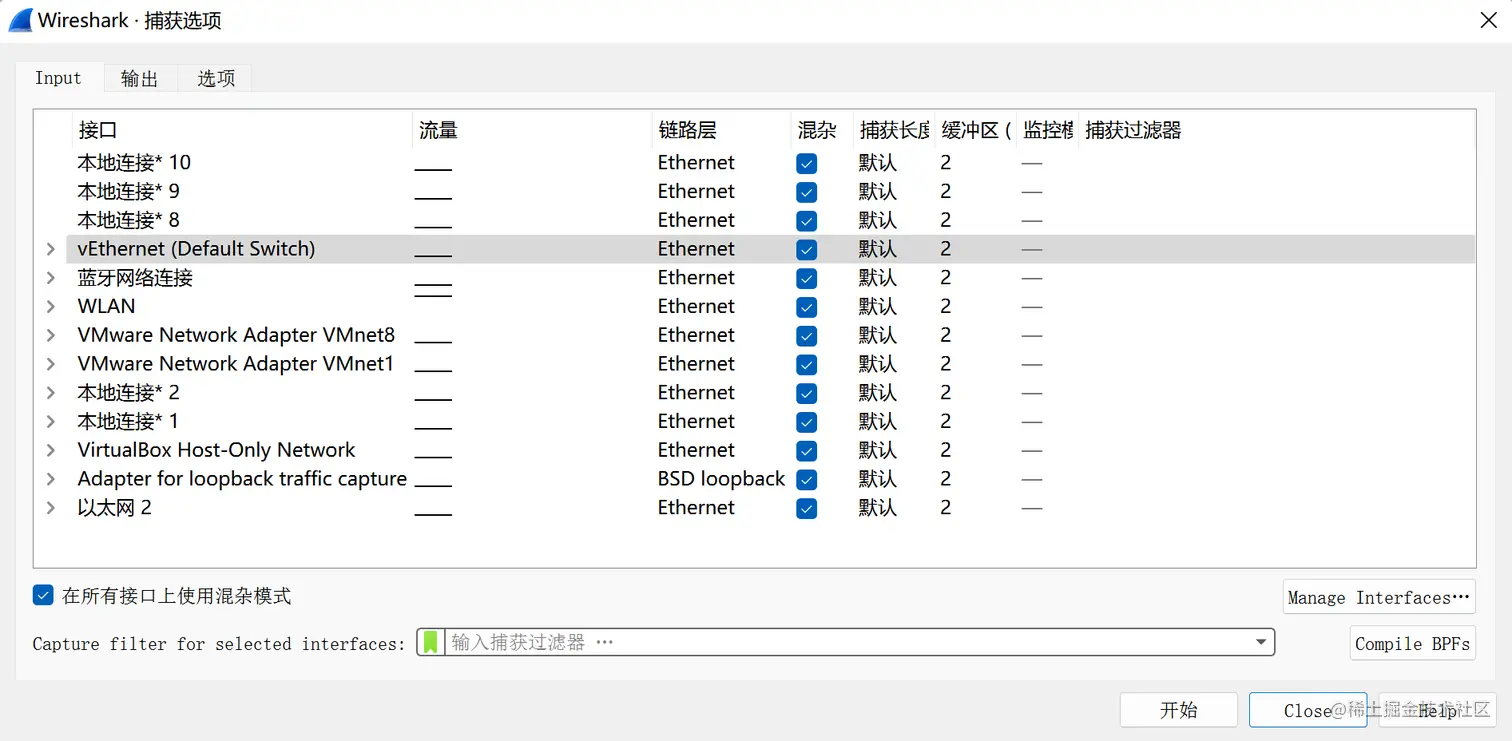The width and height of the screenshot is (1512, 741).
Task: Focus the 输入捕获过滤器 input field
Action: [846, 642]
